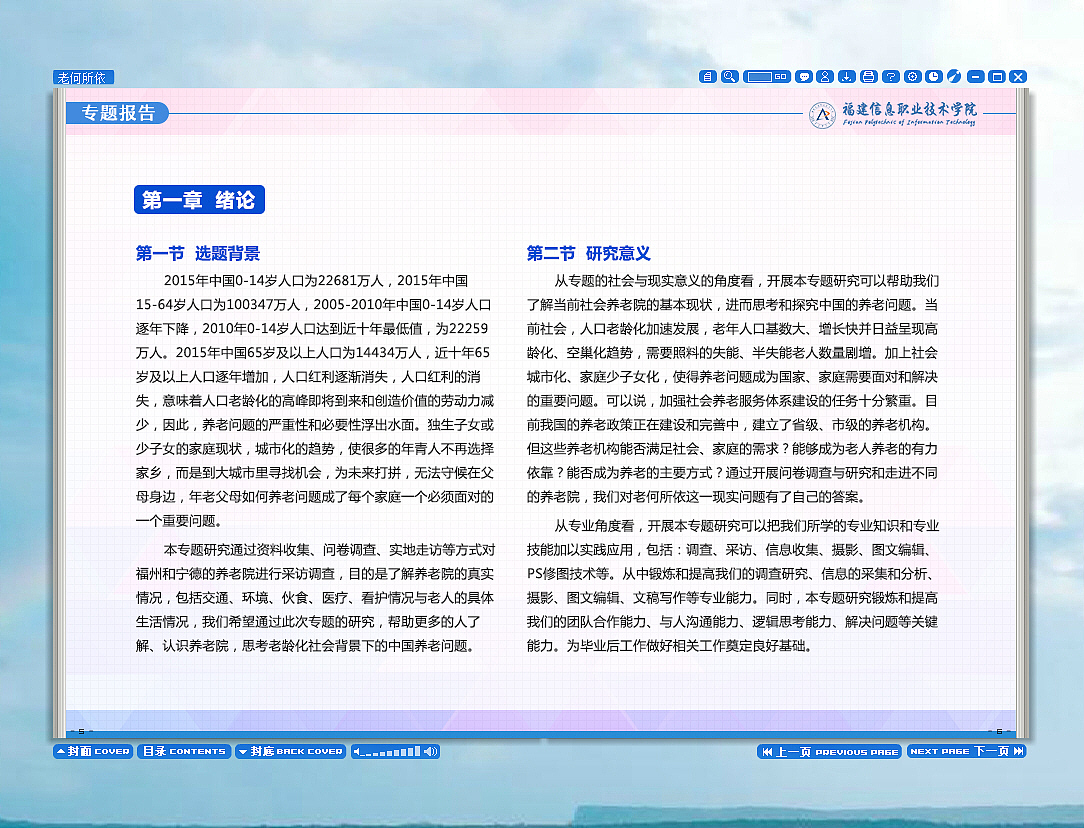Open the settings gear icon

point(913,76)
